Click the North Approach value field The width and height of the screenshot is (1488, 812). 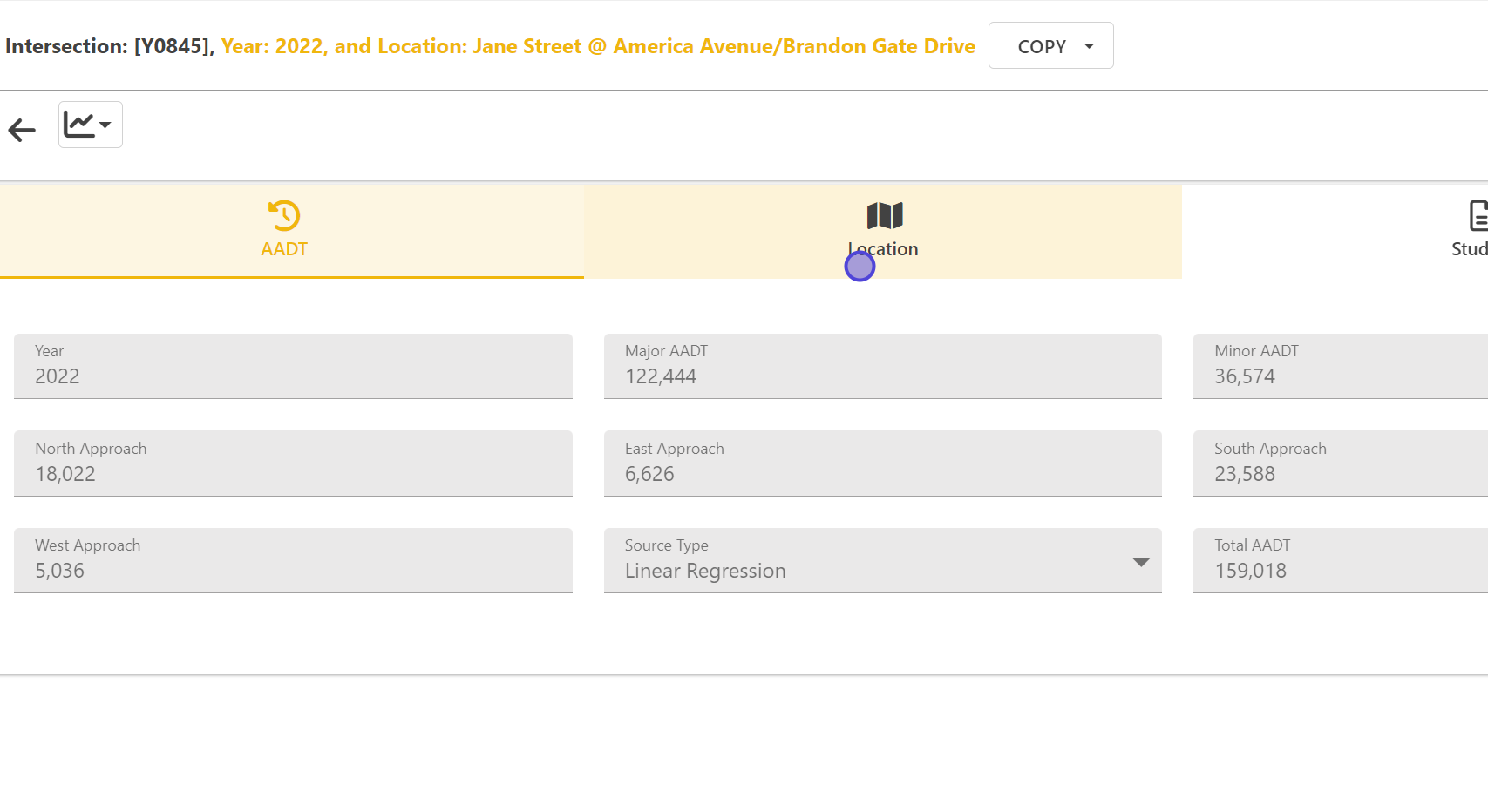point(293,464)
